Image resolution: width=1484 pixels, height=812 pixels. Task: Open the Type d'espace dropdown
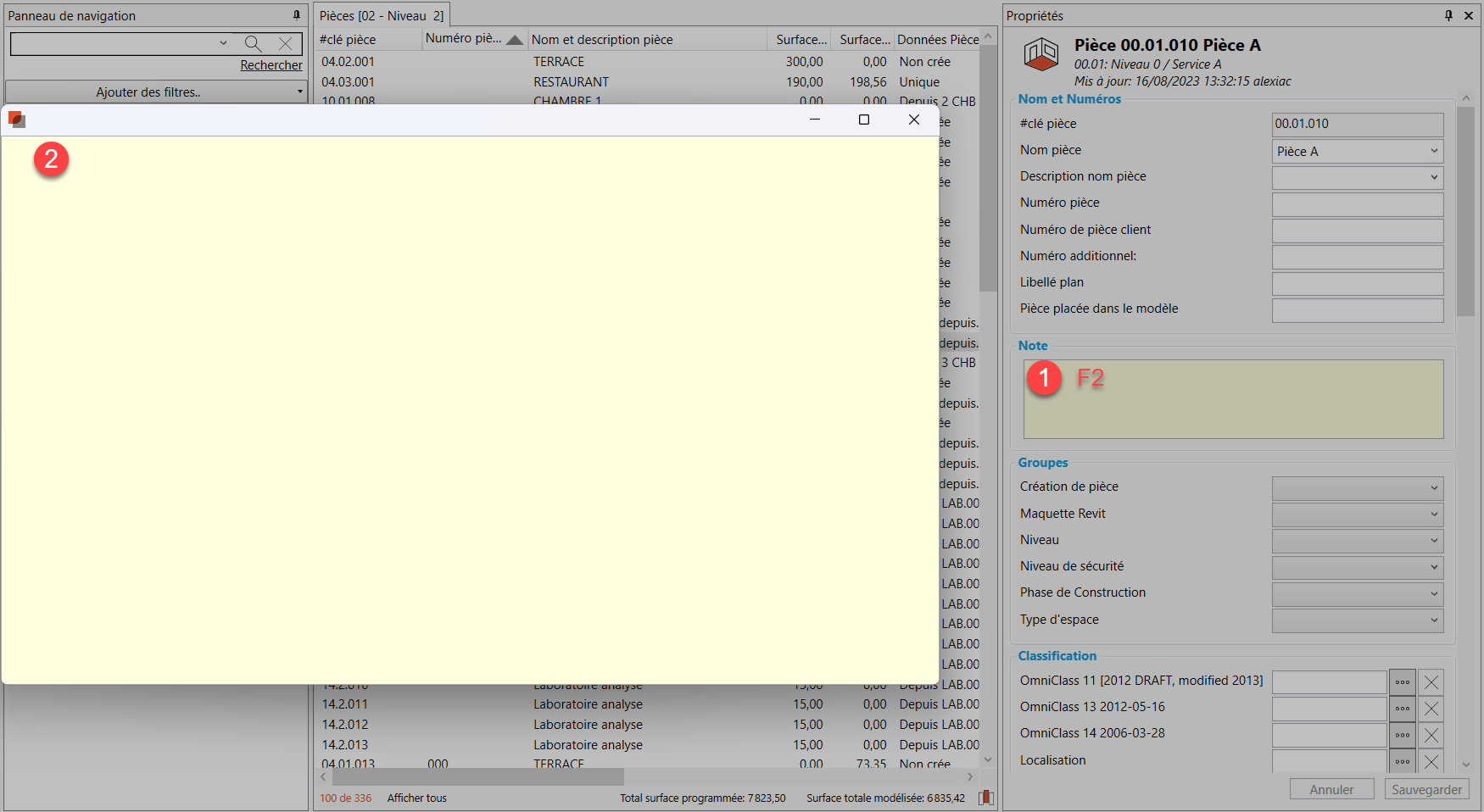click(1433, 620)
